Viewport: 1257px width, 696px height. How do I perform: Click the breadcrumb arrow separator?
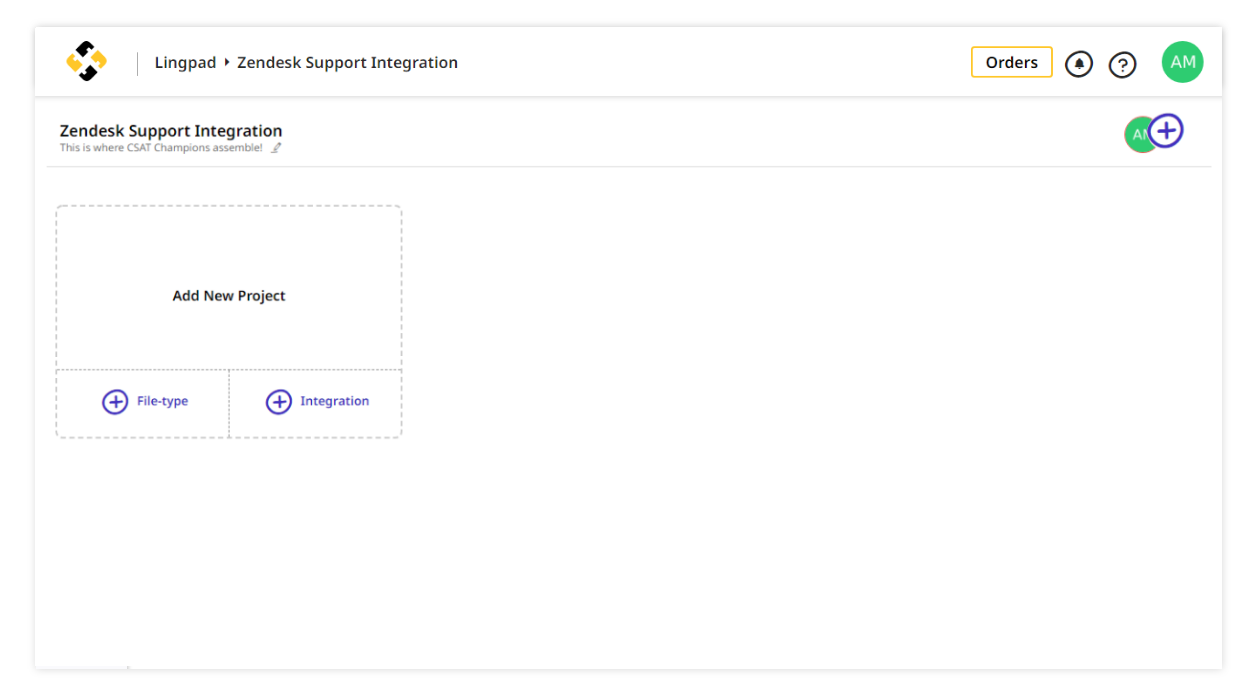coord(227,62)
